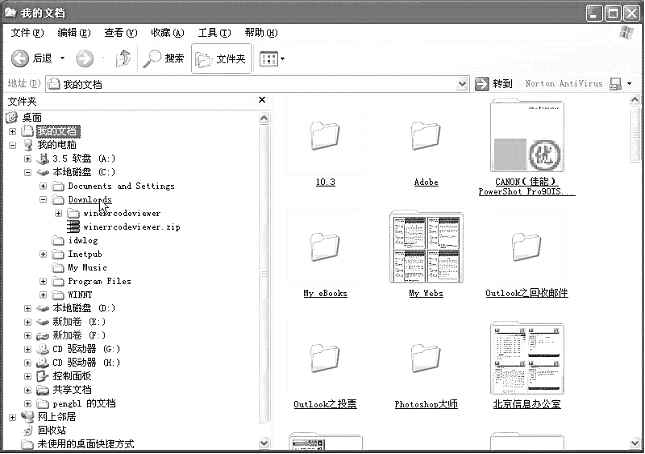The width and height of the screenshot is (645, 454).
Task: Click the Norton AntiVirus toolbar icon
Action: [x=615, y=84]
